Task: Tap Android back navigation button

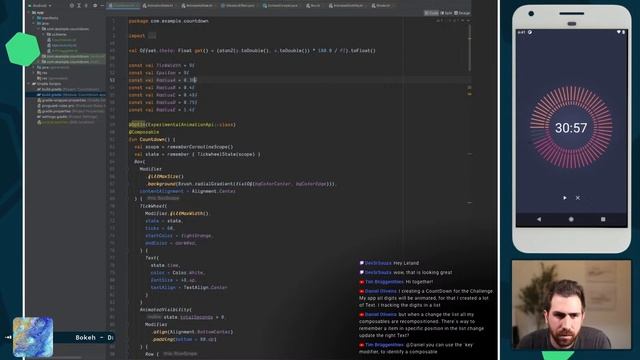Action: (x=539, y=219)
